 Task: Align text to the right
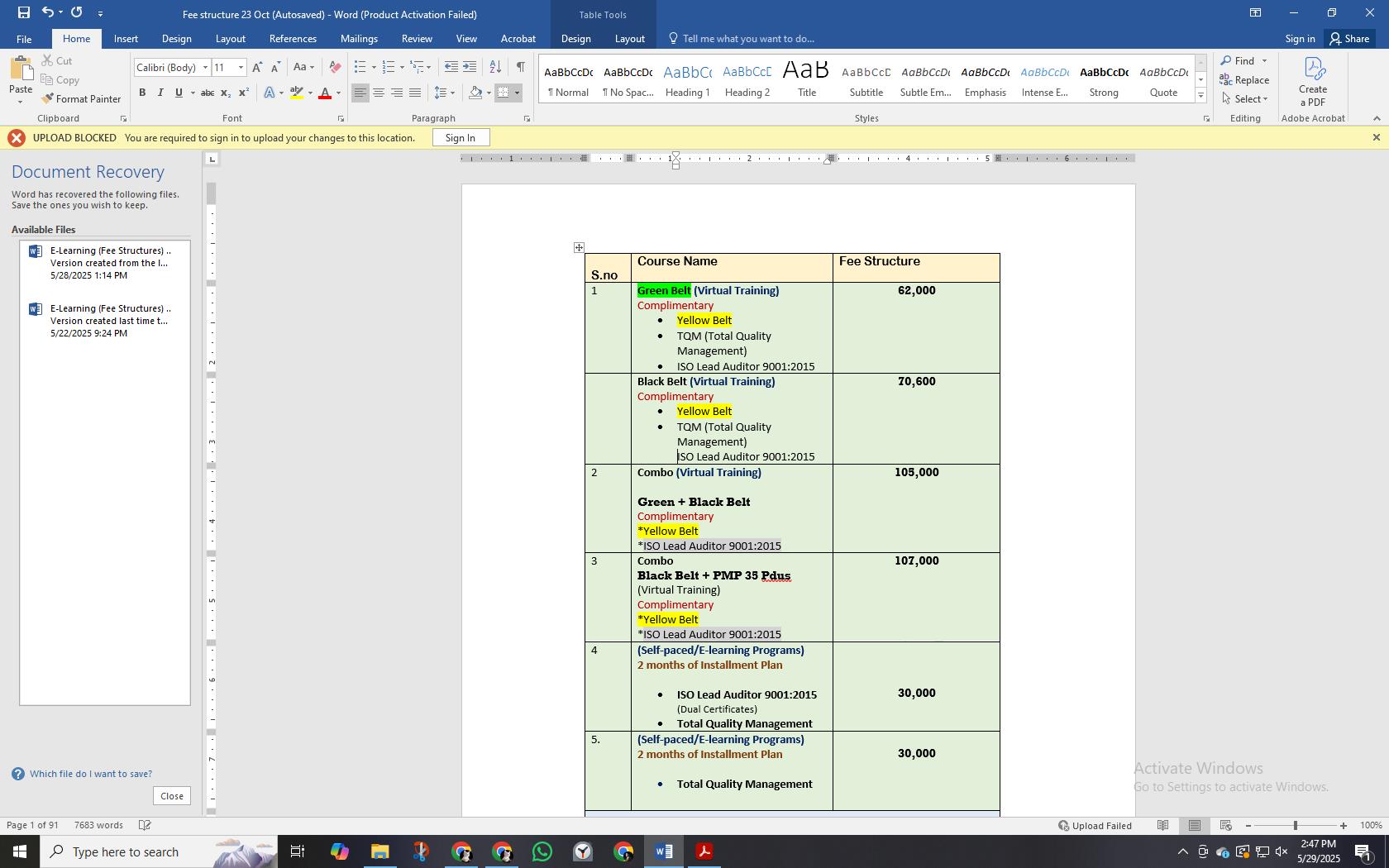point(397,93)
